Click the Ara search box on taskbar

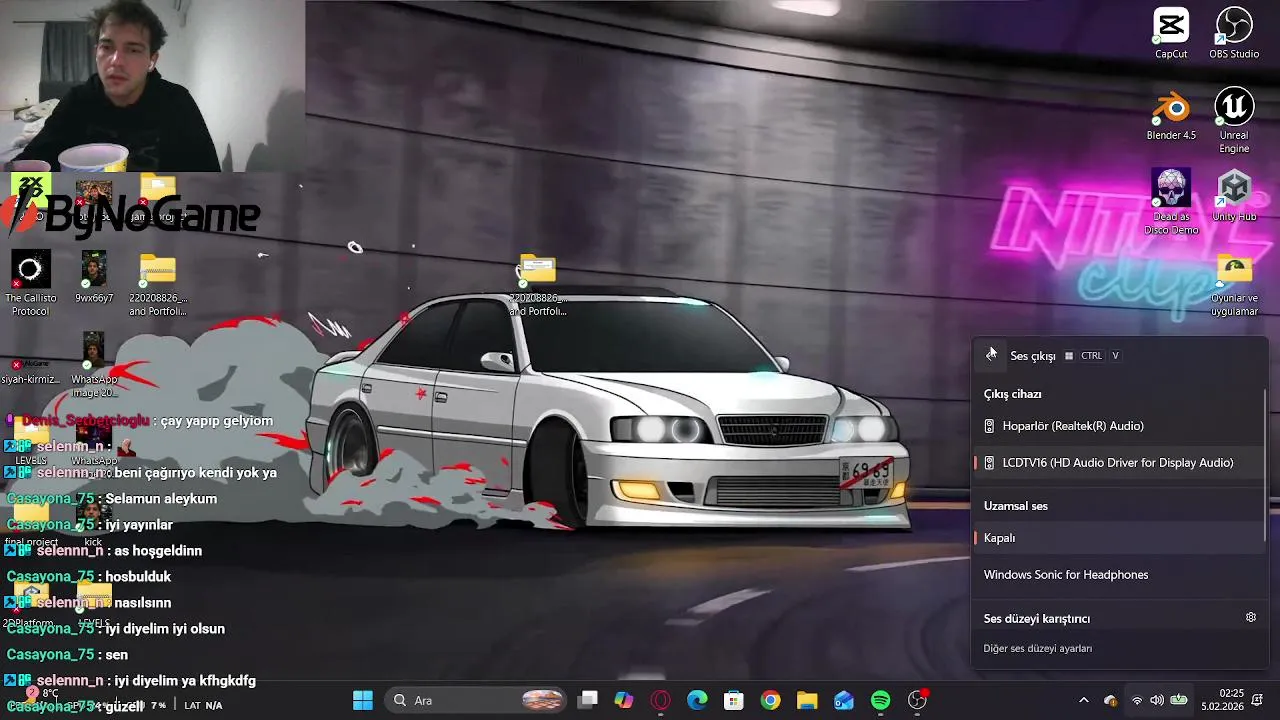click(476, 700)
